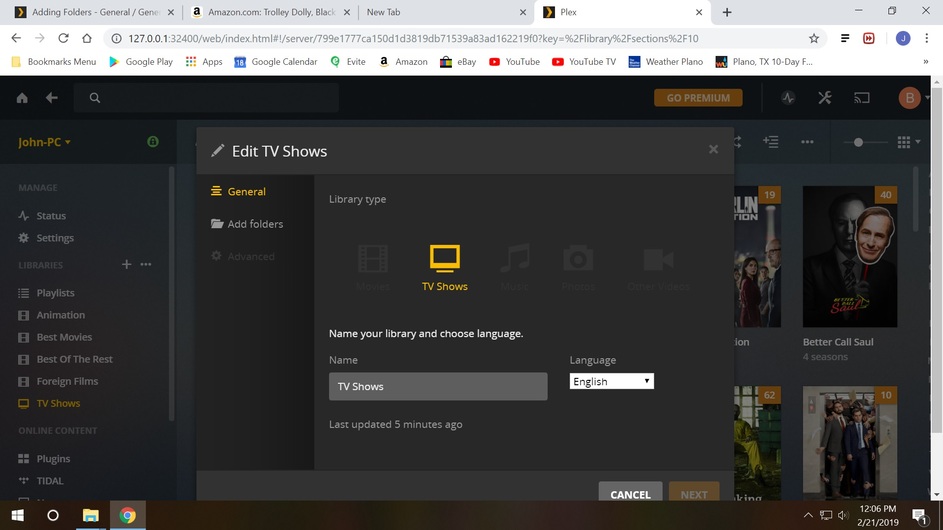
Task: Reload the page in Chrome
Action: click(63, 38)
